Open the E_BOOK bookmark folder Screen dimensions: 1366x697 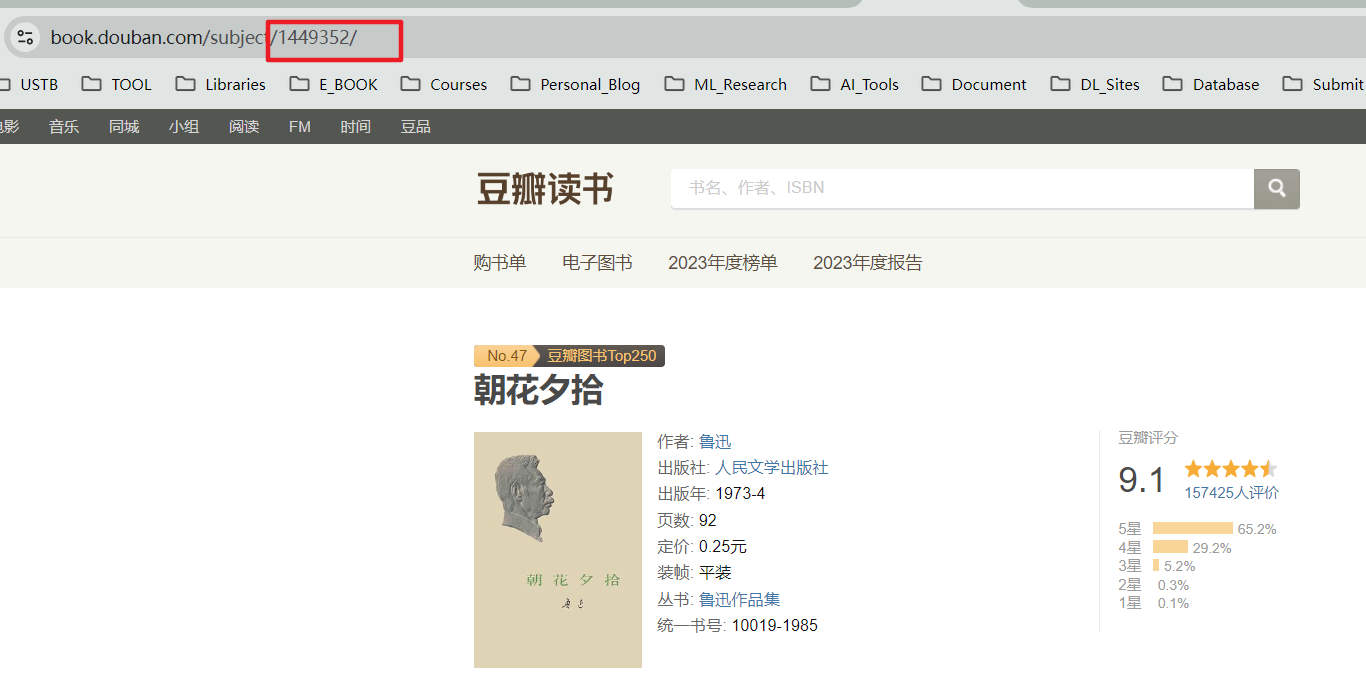(334, 84)
